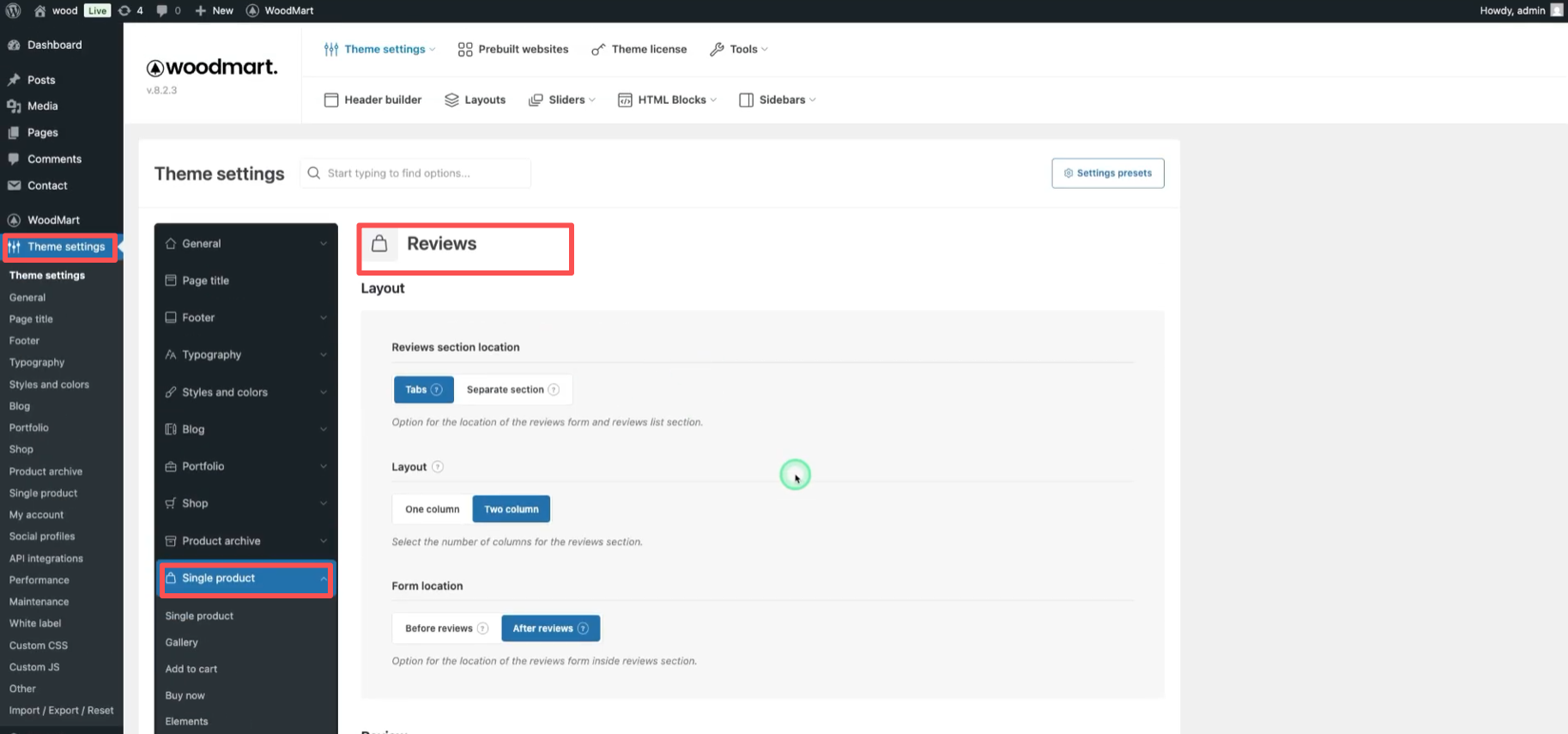Click the Theme license key icon
This screenshot has width=1568, height=734.
click(598, 50)
